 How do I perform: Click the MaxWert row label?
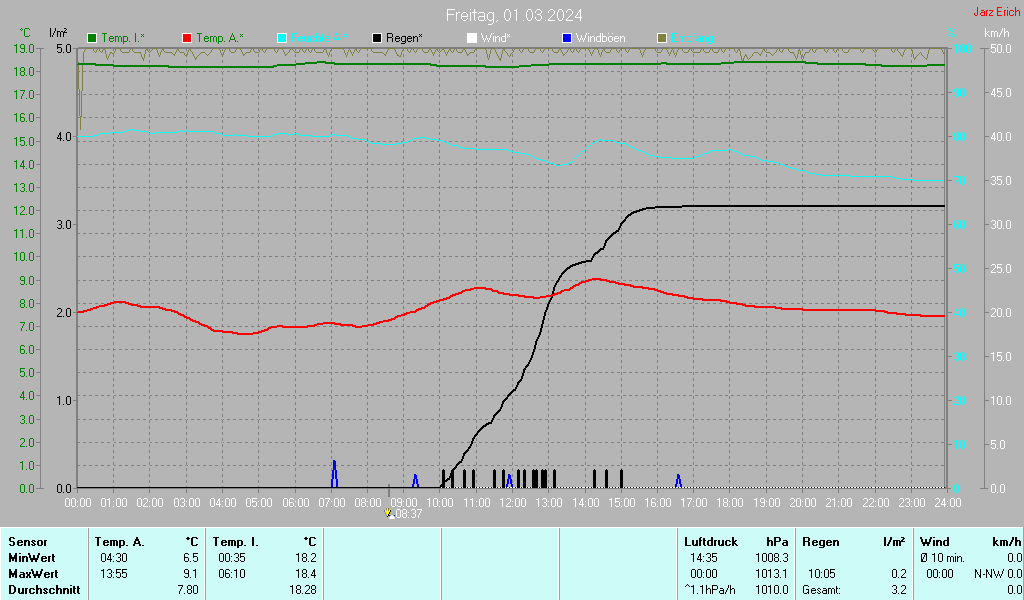32,573
